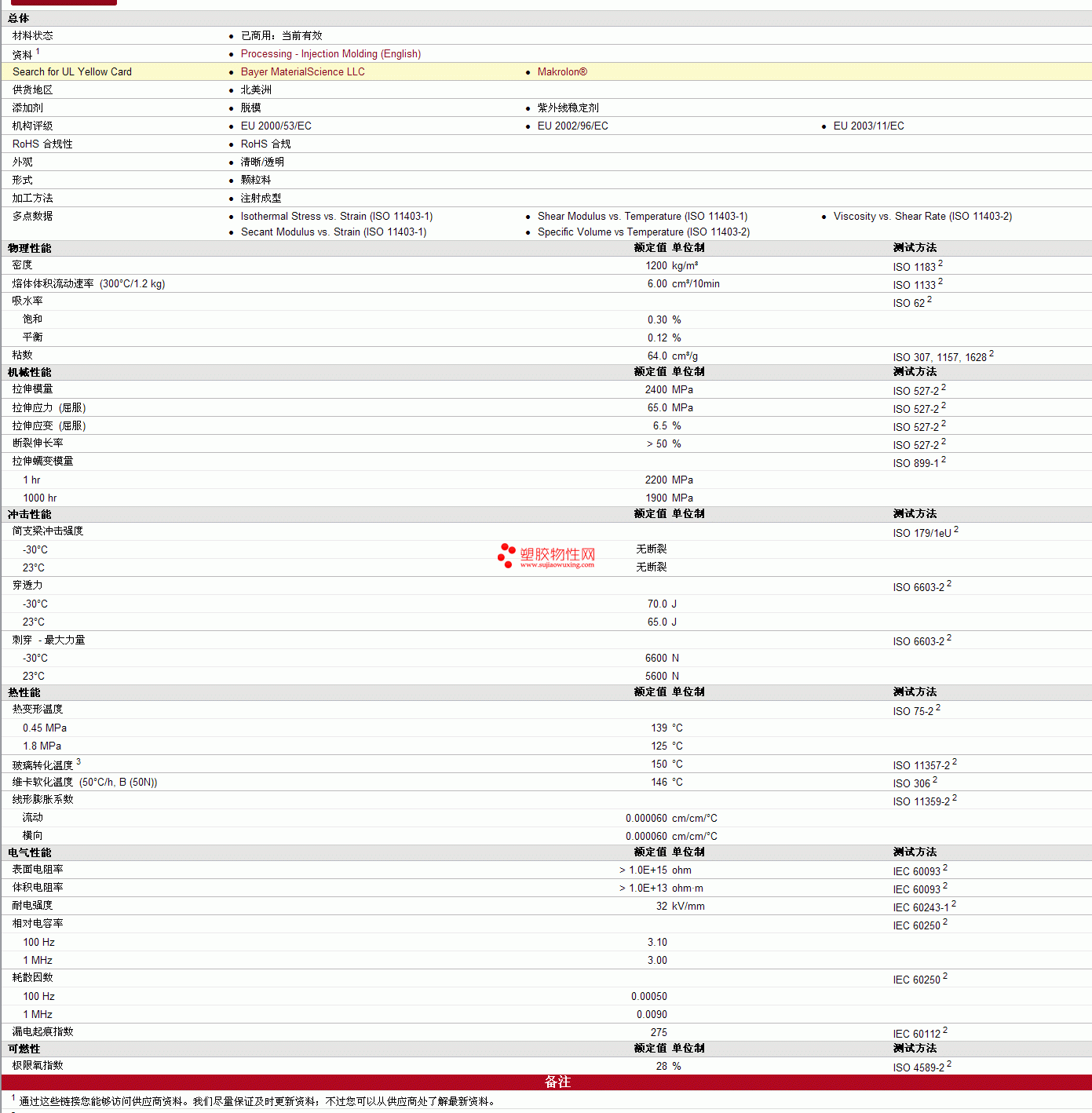Click the 0.45 MPa heat deflection row

pos(546,728)
